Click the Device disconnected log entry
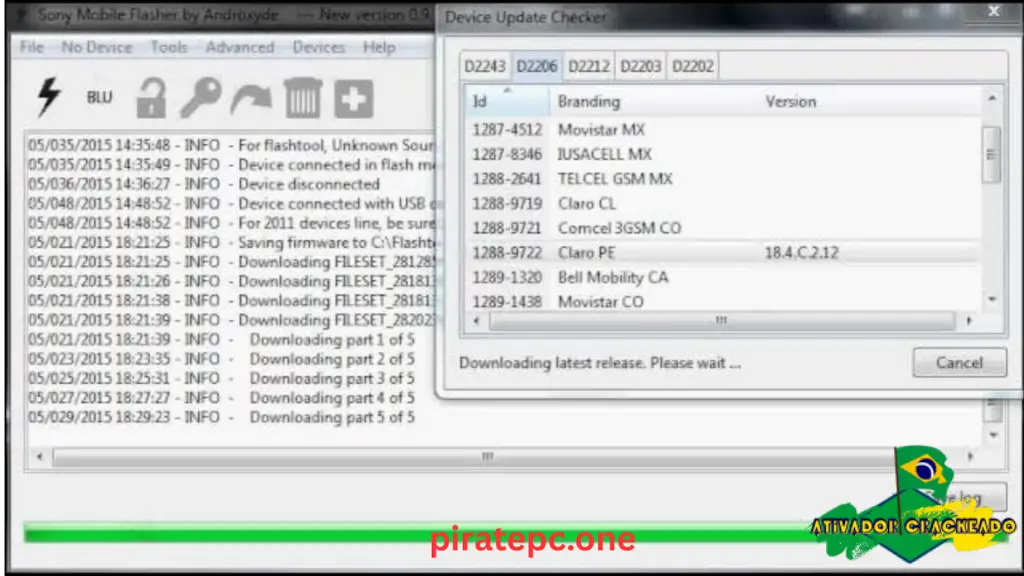The width and height of the screenshot is (1024, 576). click(x=204, y=184)
